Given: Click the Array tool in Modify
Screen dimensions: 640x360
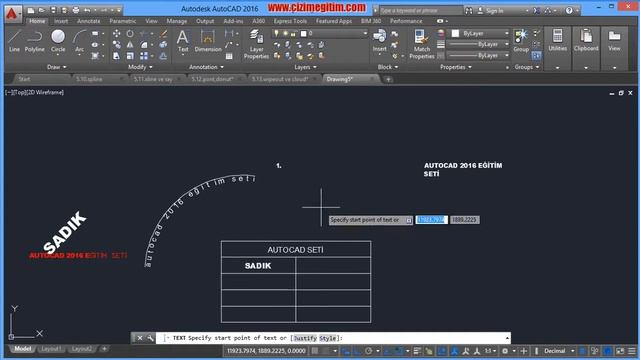Looking at the screenshot, I should click(144, 56).
